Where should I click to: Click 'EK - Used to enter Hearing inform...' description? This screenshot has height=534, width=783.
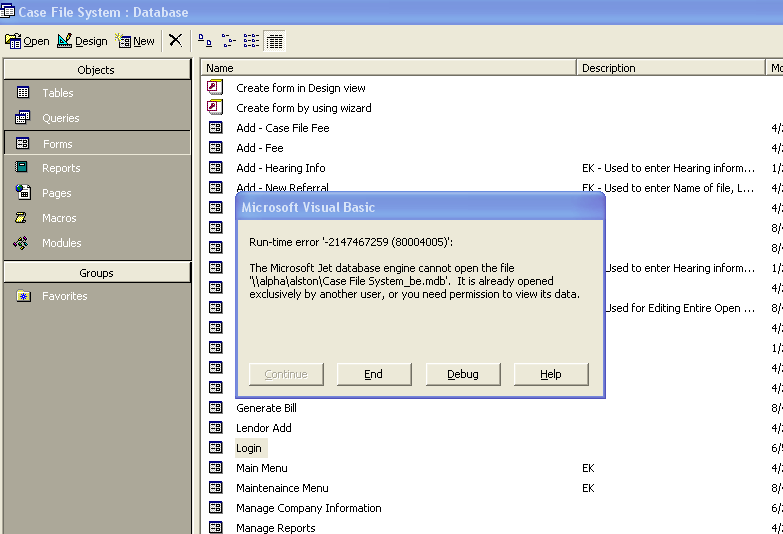click(x=668, y=168)
